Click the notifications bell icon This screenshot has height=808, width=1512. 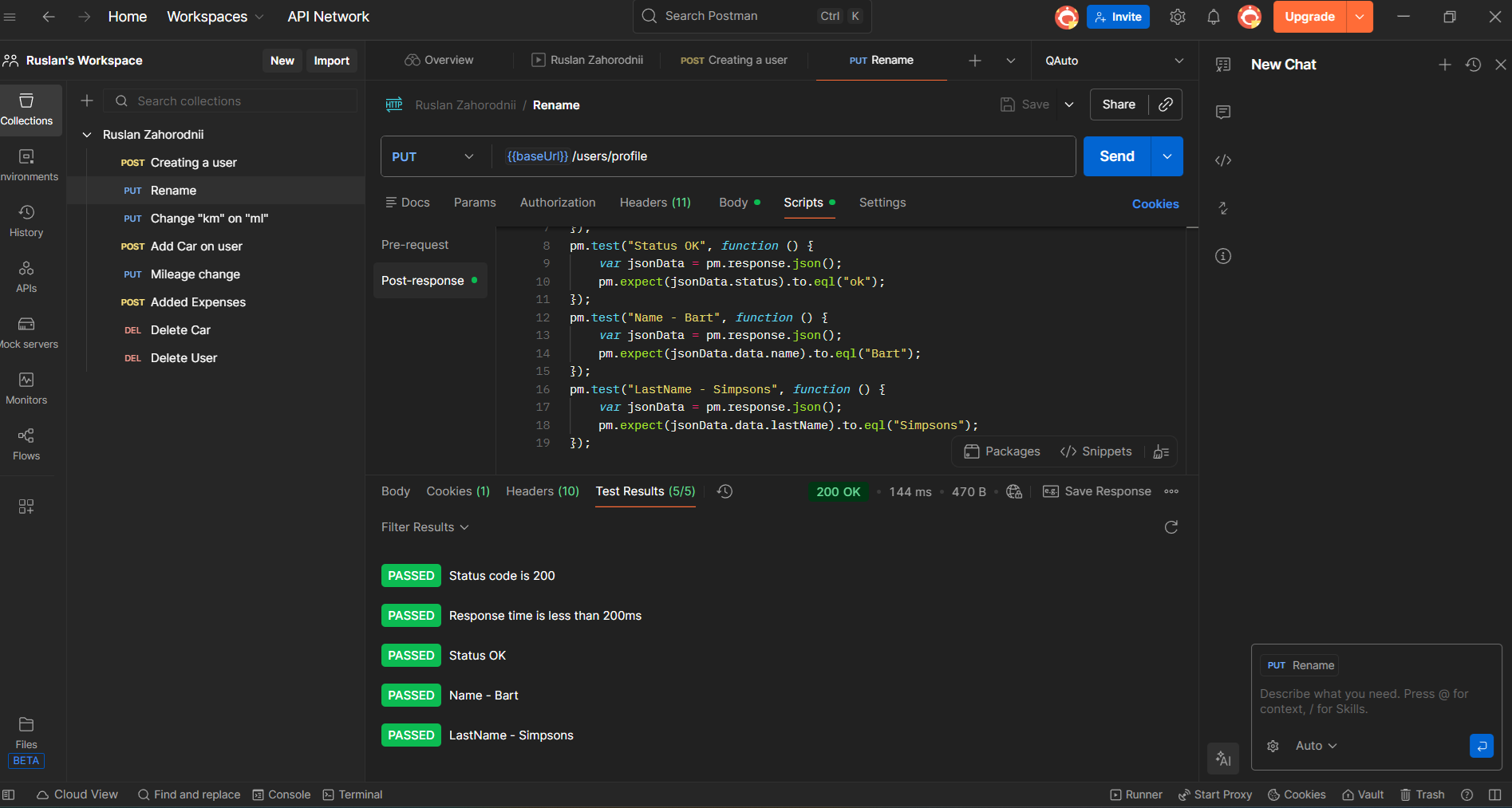[x=1213, y=17]
